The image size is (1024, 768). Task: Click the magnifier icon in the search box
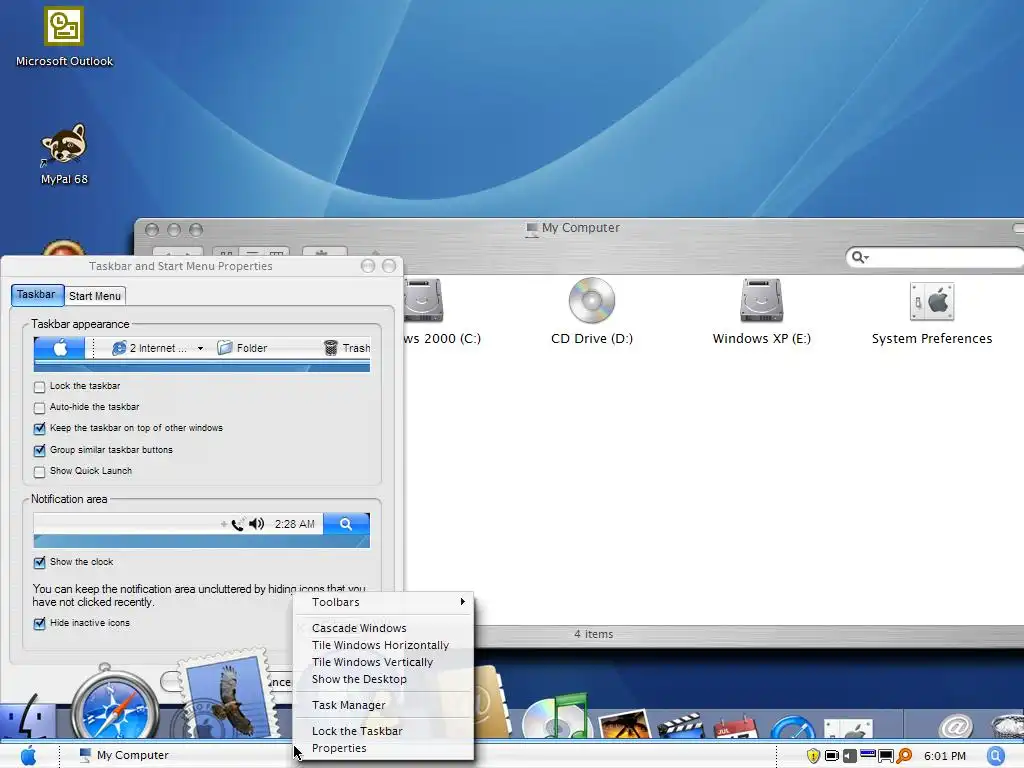pyautogui.click(x=857, y=257)
